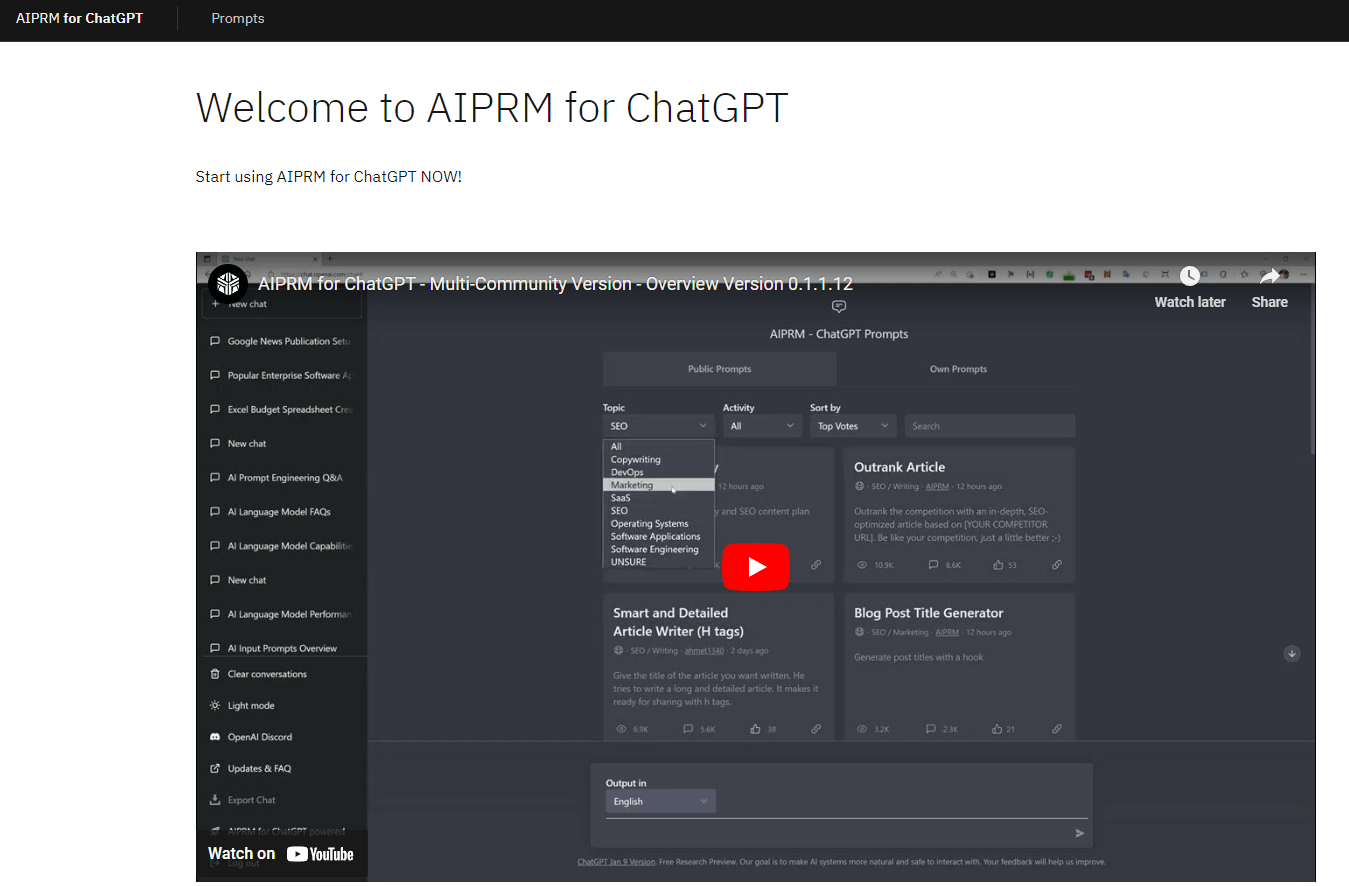Select the Public Prompts tab in the video preview

720,369
